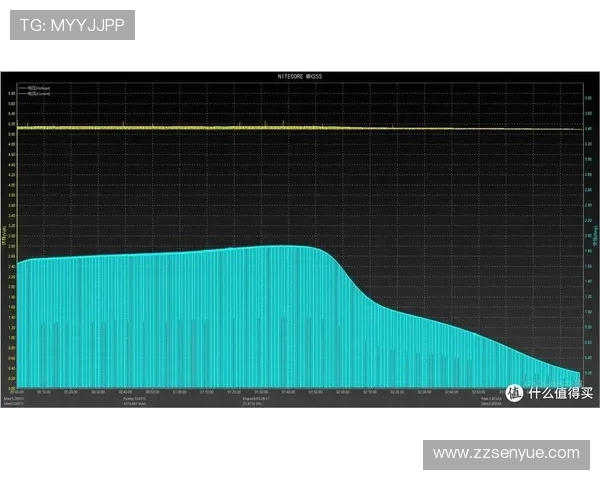Image resolution: width=600 pixels, height=480 pixels.
Task: Click the TG: MYYJJPP watermark label
Action: 72,25
